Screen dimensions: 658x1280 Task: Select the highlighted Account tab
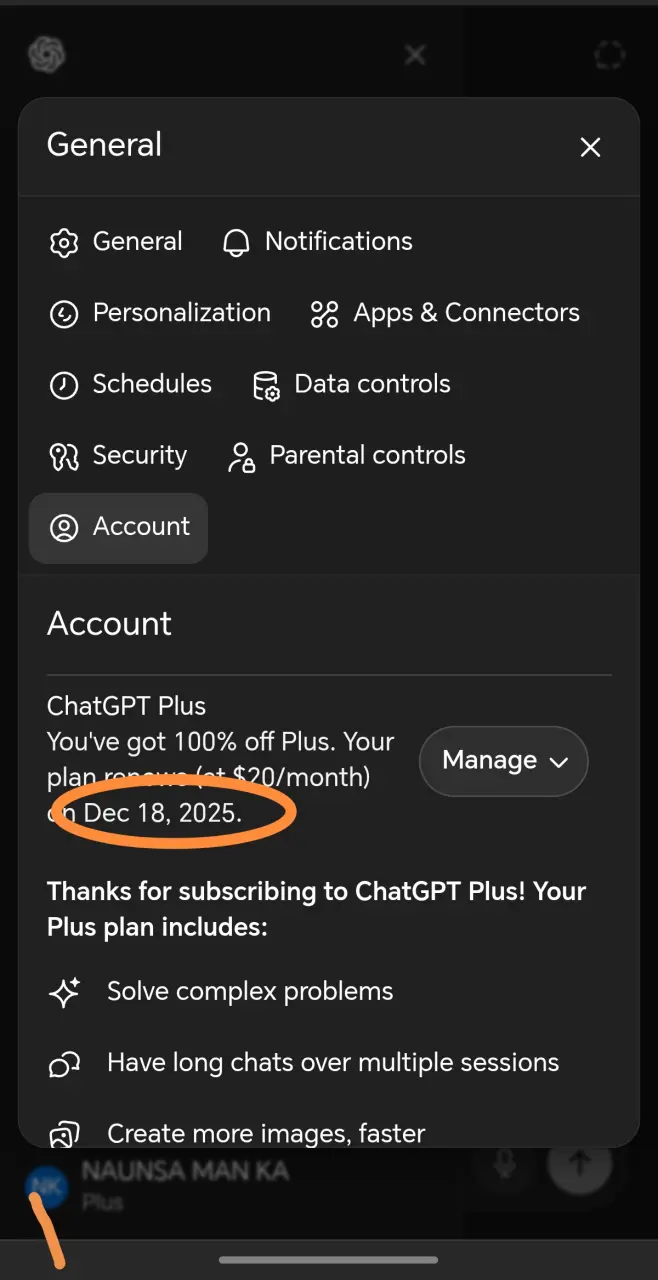pos(118,528)
